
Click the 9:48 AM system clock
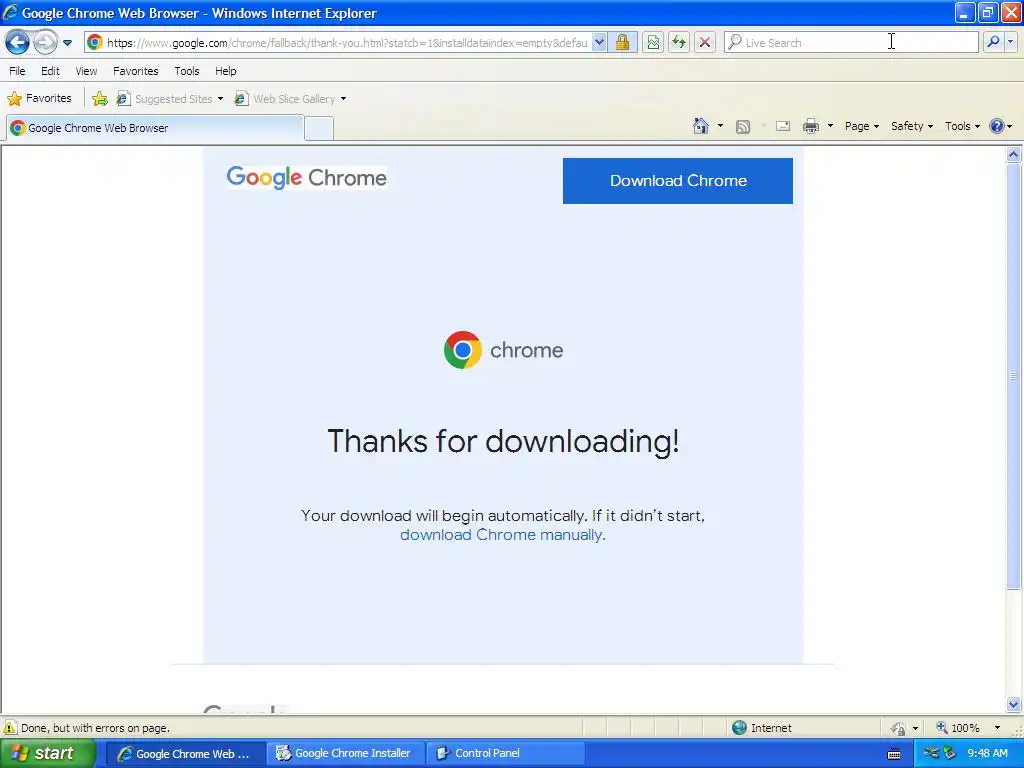point(987,754)
